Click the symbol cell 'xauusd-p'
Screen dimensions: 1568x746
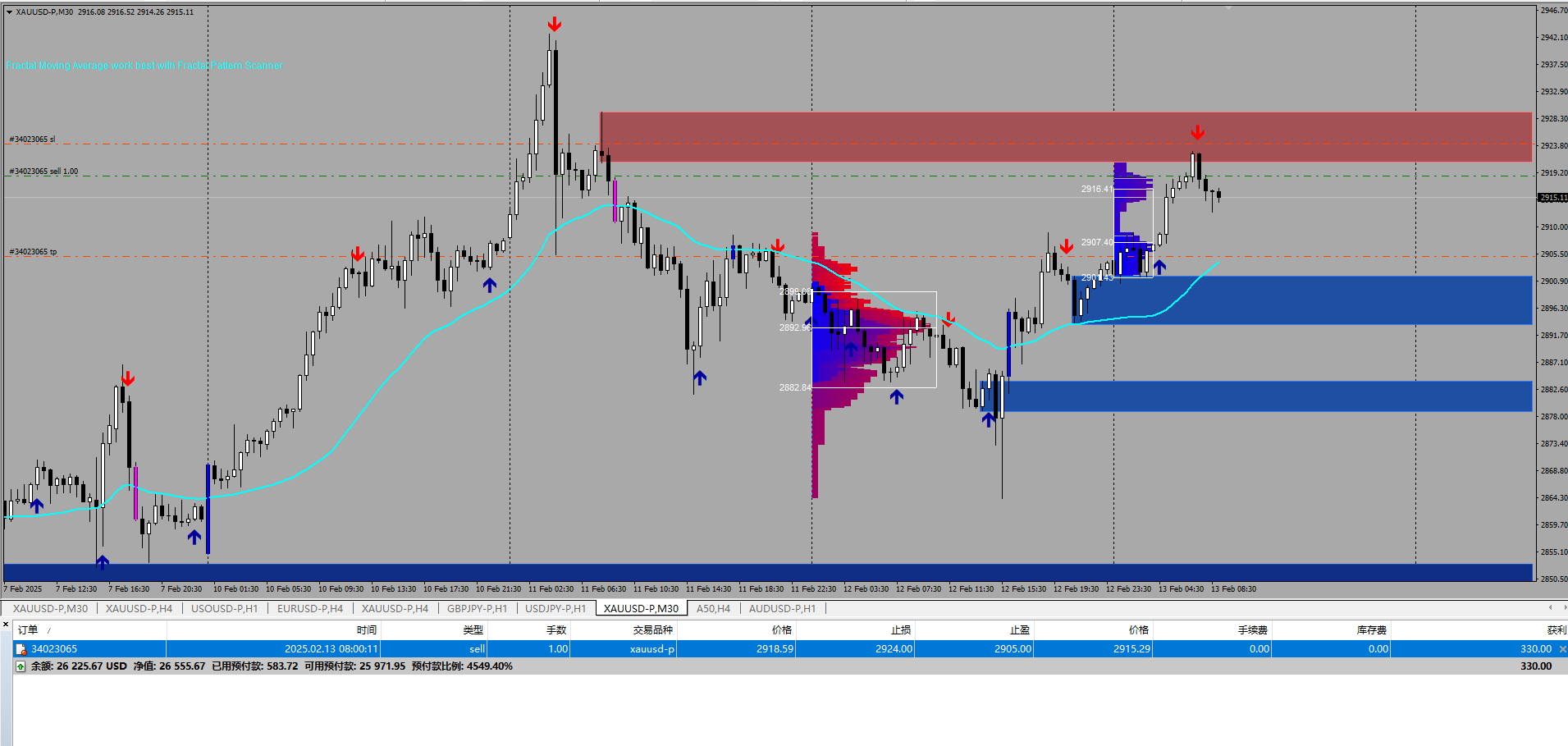coord(652,649)
